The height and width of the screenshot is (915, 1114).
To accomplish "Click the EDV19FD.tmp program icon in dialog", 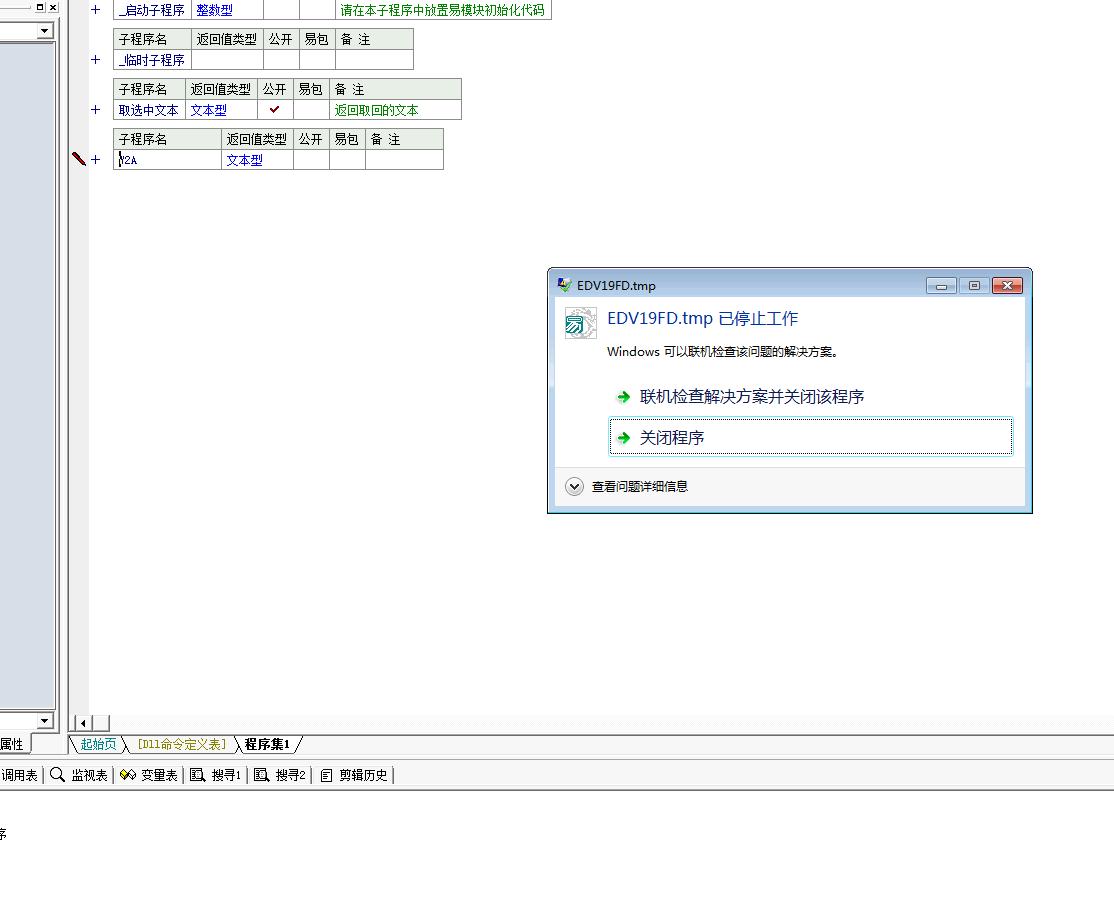I will 580,323.
